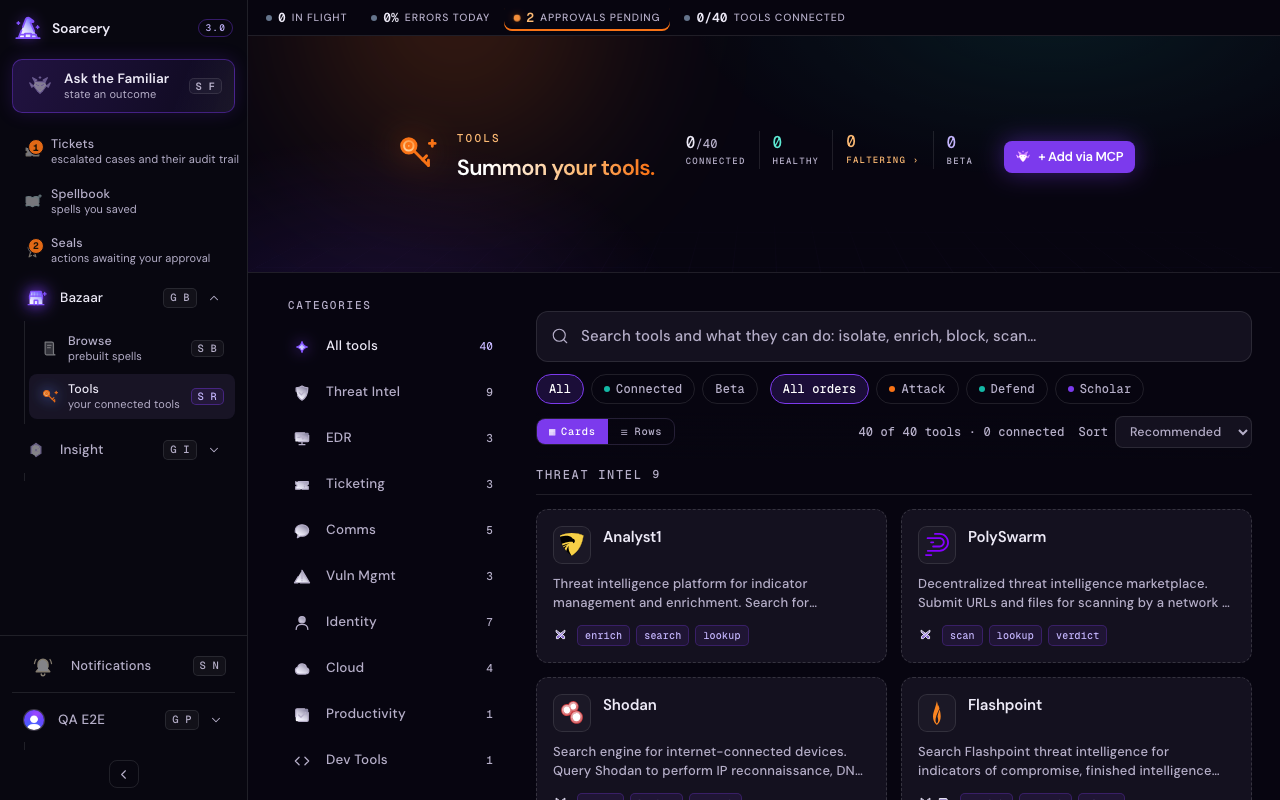Viewport: 1280px width, 800px height.
Task: Click the Cloud category icon
Action: coord(302,668)
